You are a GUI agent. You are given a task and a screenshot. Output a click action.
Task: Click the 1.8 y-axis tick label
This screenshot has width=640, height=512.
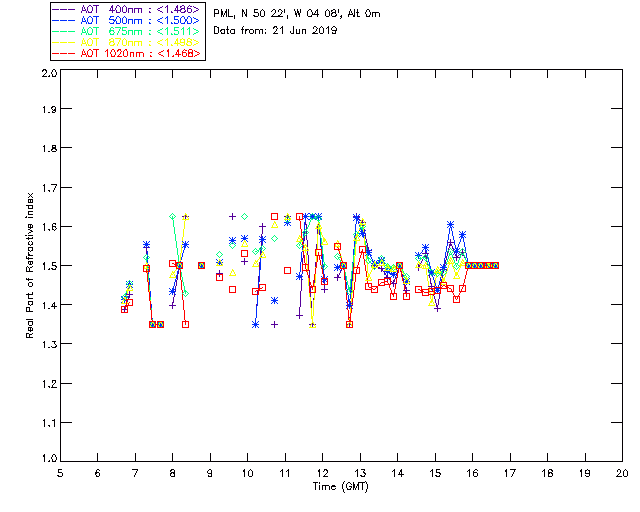click(x=49, y=148)
